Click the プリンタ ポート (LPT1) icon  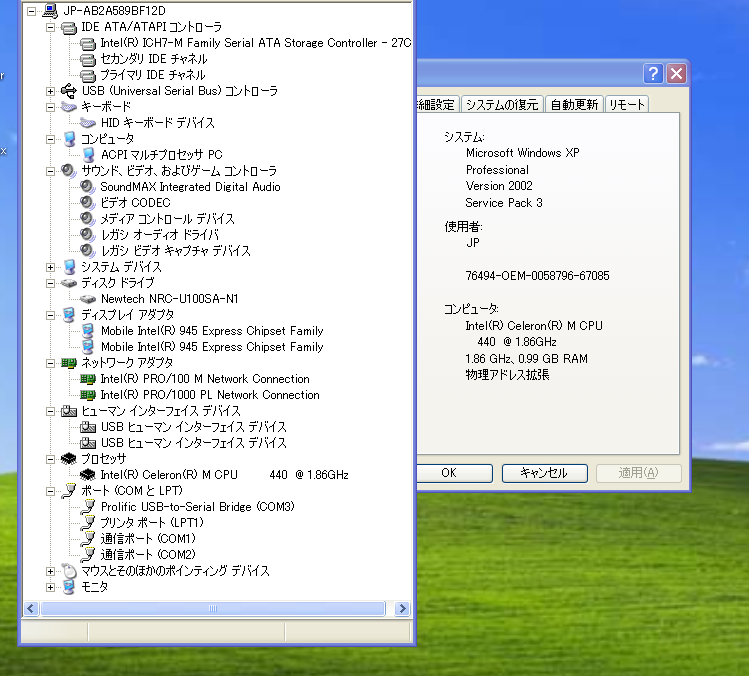point(88,523)
